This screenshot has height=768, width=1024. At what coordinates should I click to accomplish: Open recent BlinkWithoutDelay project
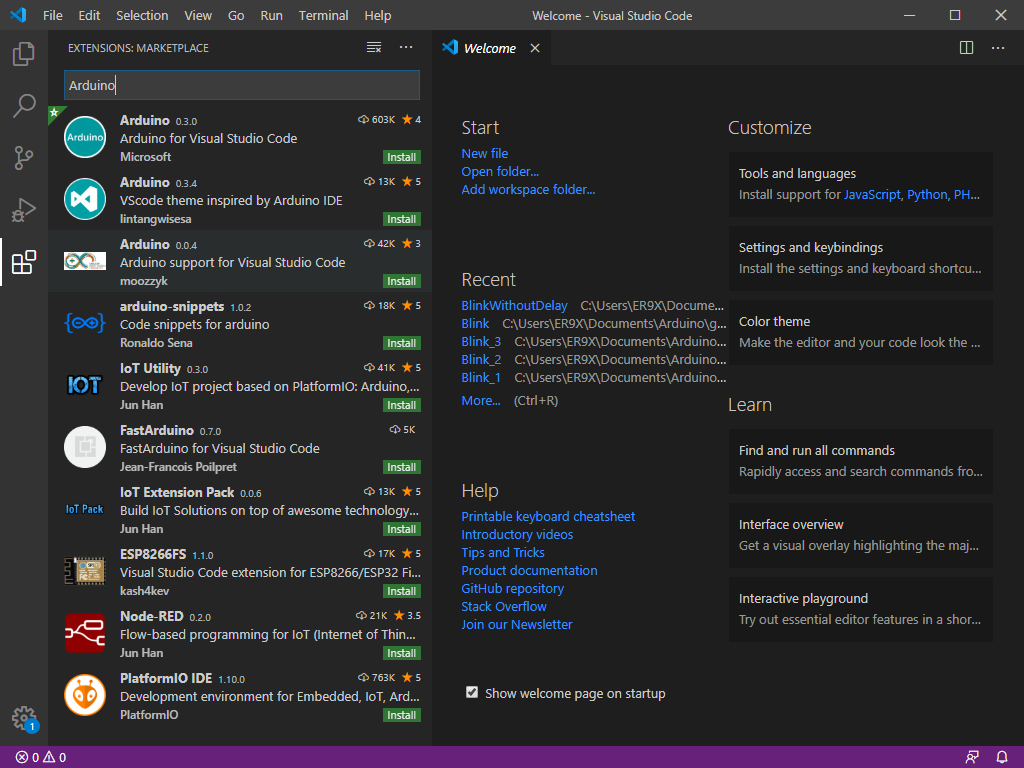click(515, 306)
